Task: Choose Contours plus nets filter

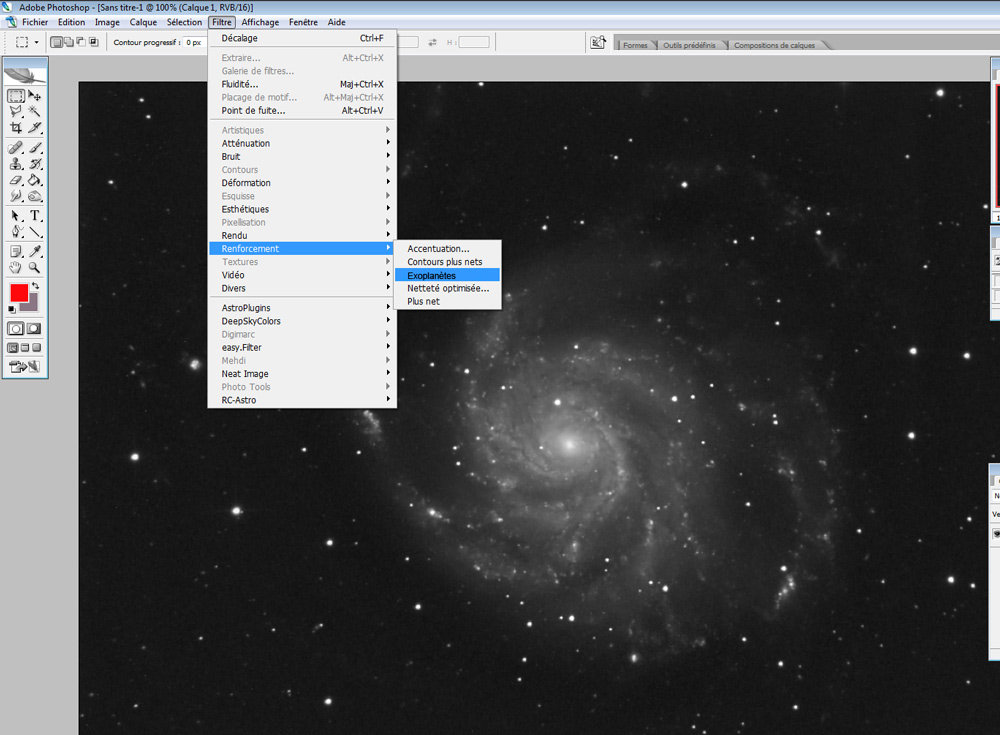Action: [447, 262]
